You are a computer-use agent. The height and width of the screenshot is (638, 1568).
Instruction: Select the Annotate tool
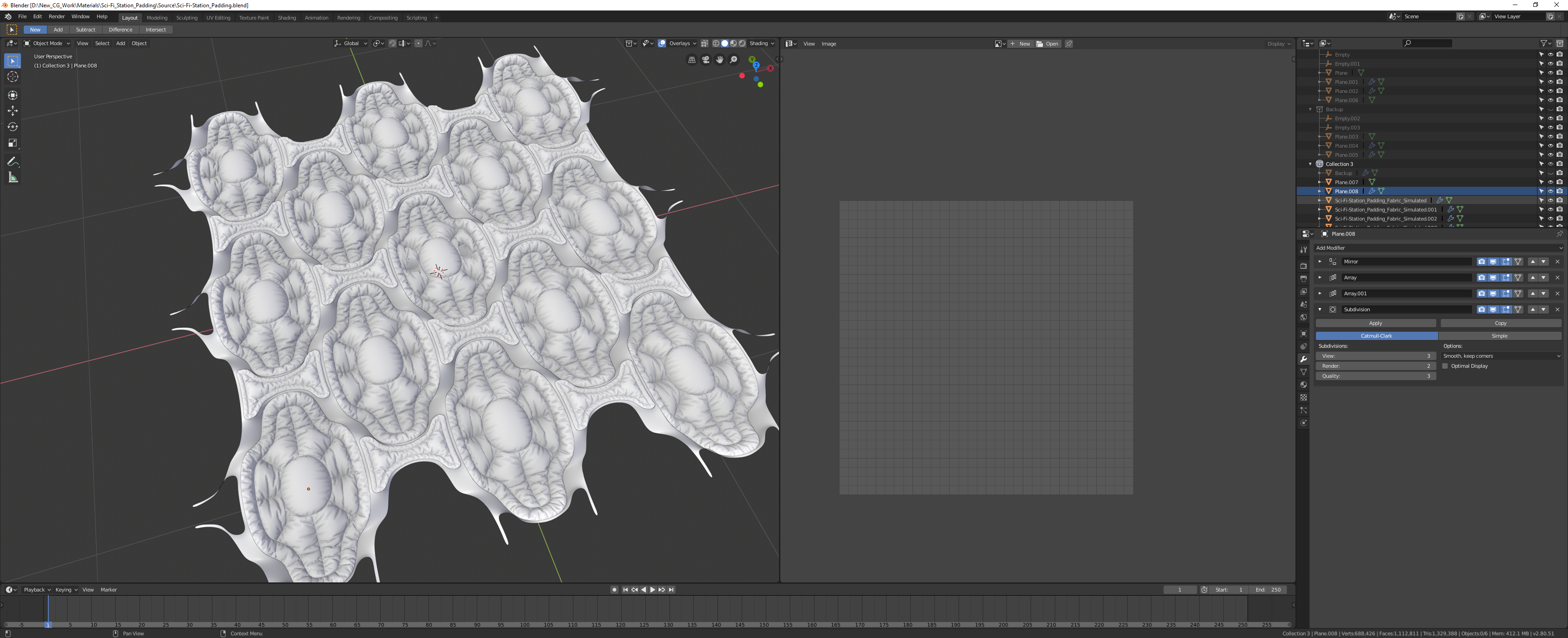[x=12, y=161]
